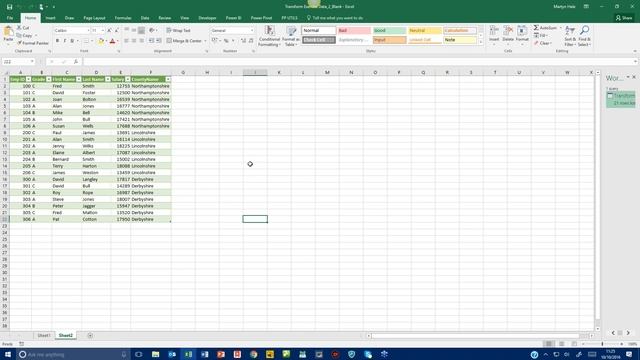This screenshot has height=360, width=640.
Task: Open the number format General dropdown
Action: point(251,31)
